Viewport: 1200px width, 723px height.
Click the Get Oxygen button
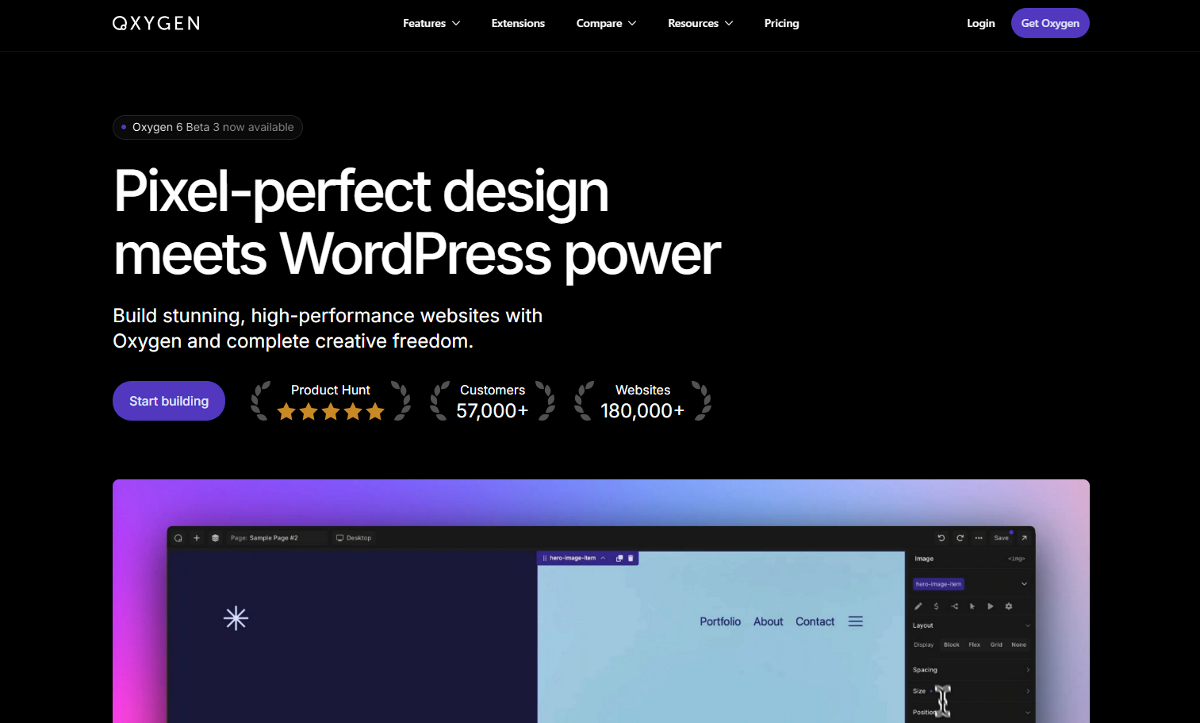click(x=1049, y=23)
